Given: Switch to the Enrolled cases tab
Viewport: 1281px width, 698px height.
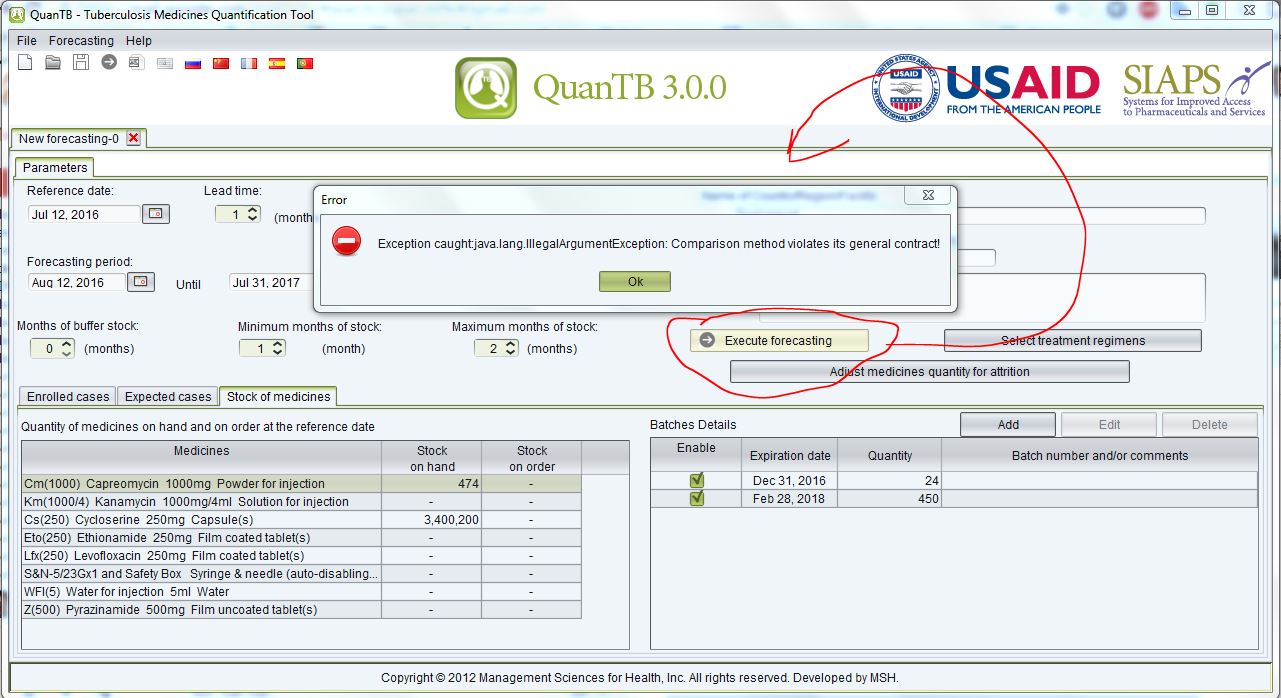Looking at the screenshot, I should (68, 397).
